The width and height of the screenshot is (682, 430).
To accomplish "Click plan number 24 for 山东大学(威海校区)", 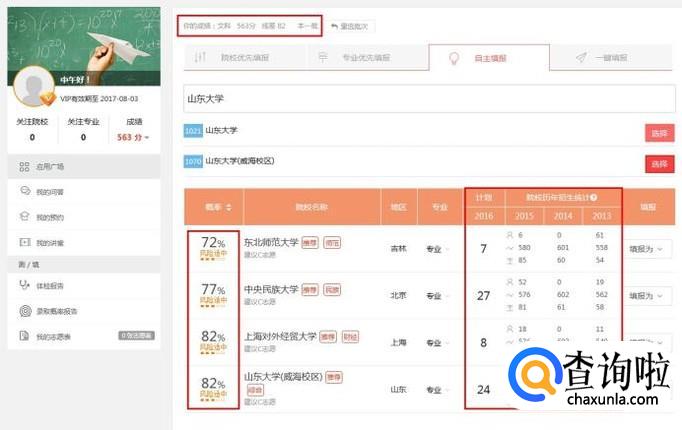I will 484,390.
